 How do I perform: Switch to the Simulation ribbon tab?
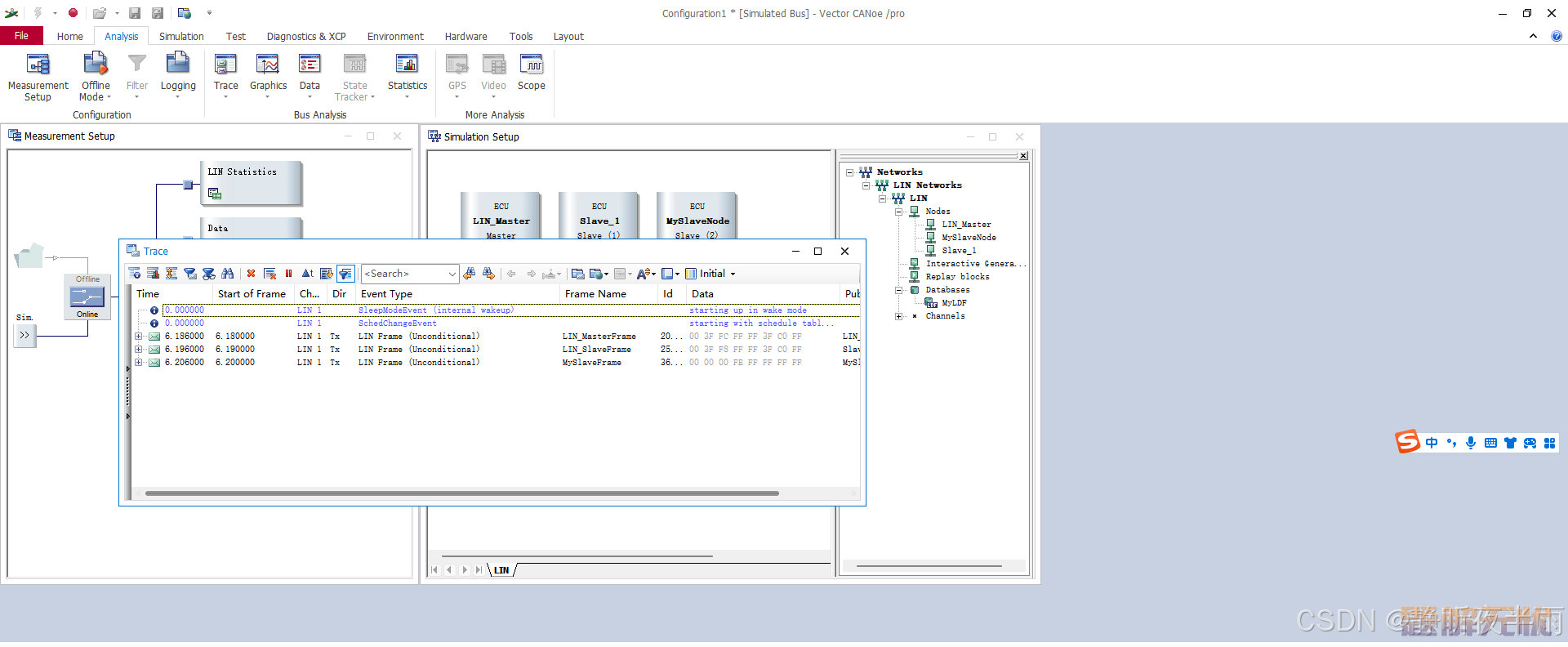181,36
